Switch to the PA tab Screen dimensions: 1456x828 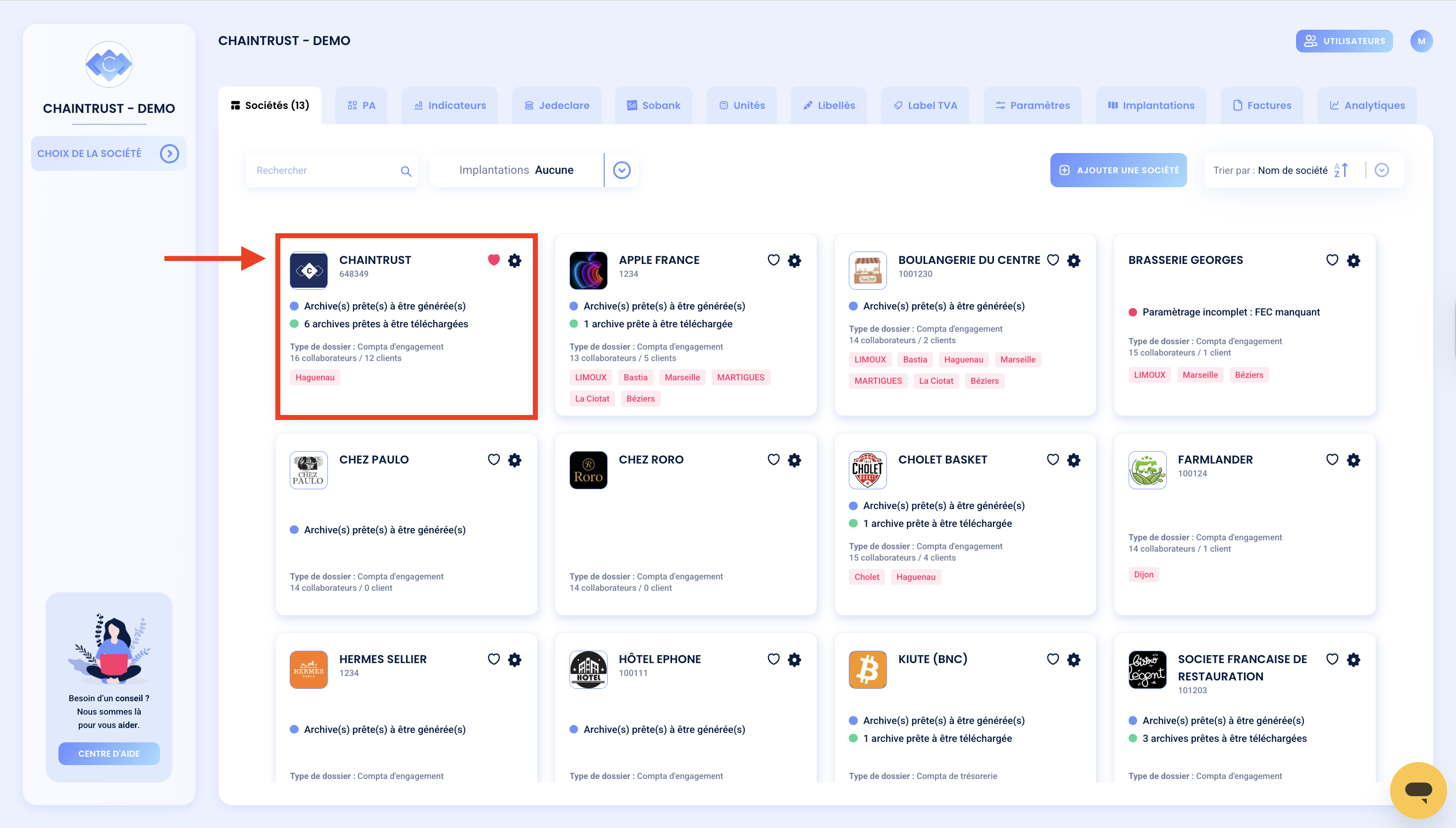pyautogui.click(x=362, y=105)
